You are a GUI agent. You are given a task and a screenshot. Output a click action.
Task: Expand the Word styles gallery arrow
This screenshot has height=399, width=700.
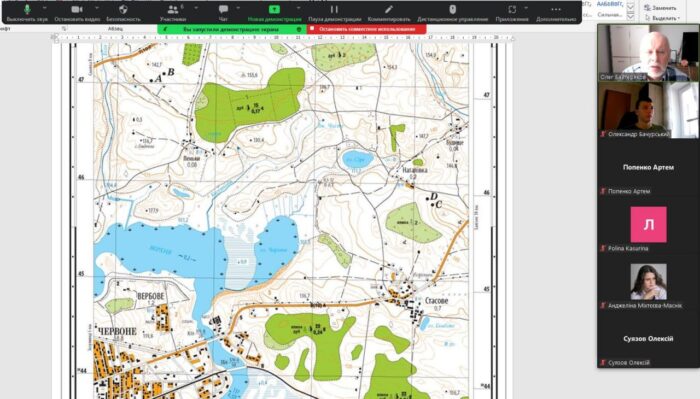[x=630, y=17]
